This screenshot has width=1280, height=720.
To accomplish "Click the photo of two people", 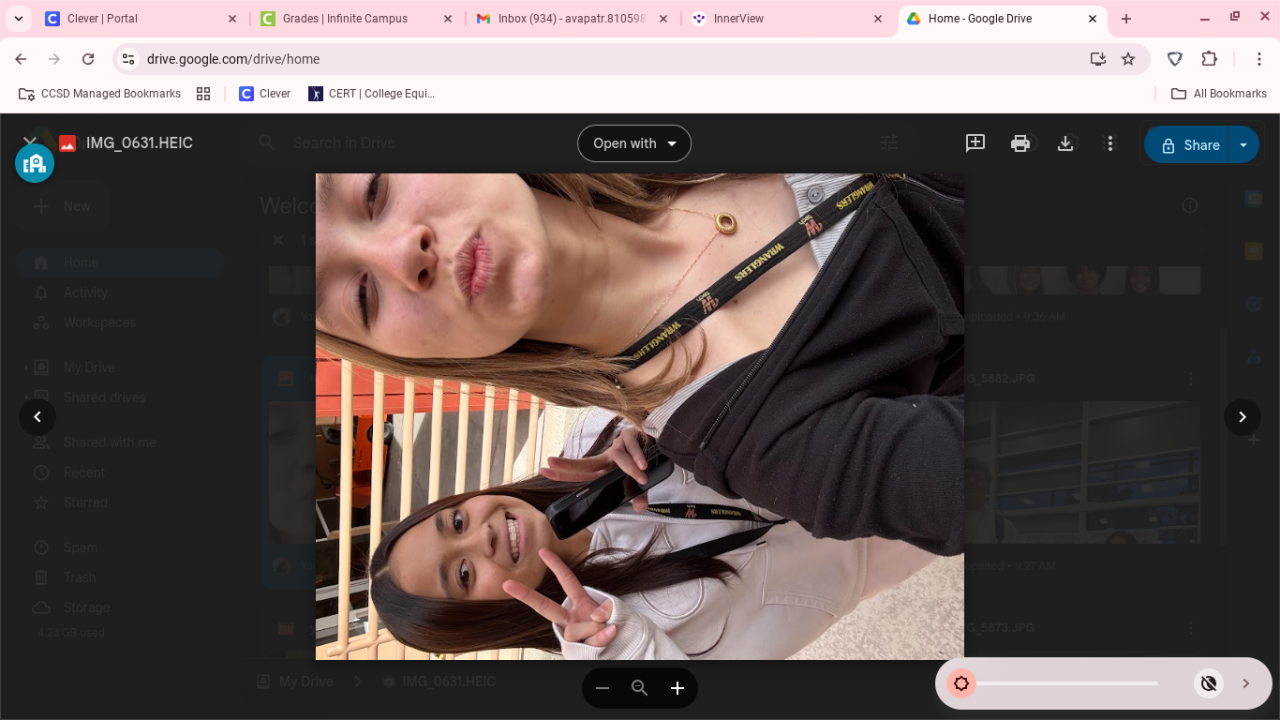I will tap(640, 416).
